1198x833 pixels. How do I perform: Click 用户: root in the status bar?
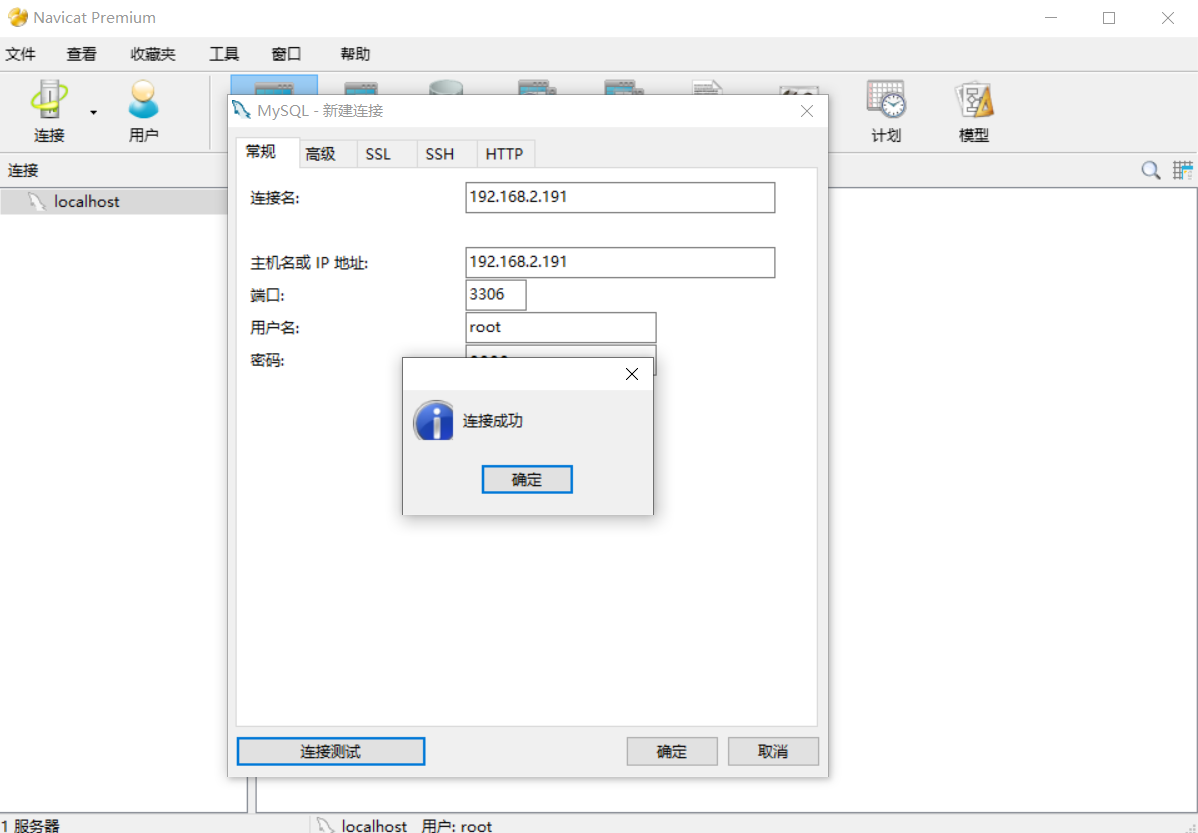tap(456, 826)
